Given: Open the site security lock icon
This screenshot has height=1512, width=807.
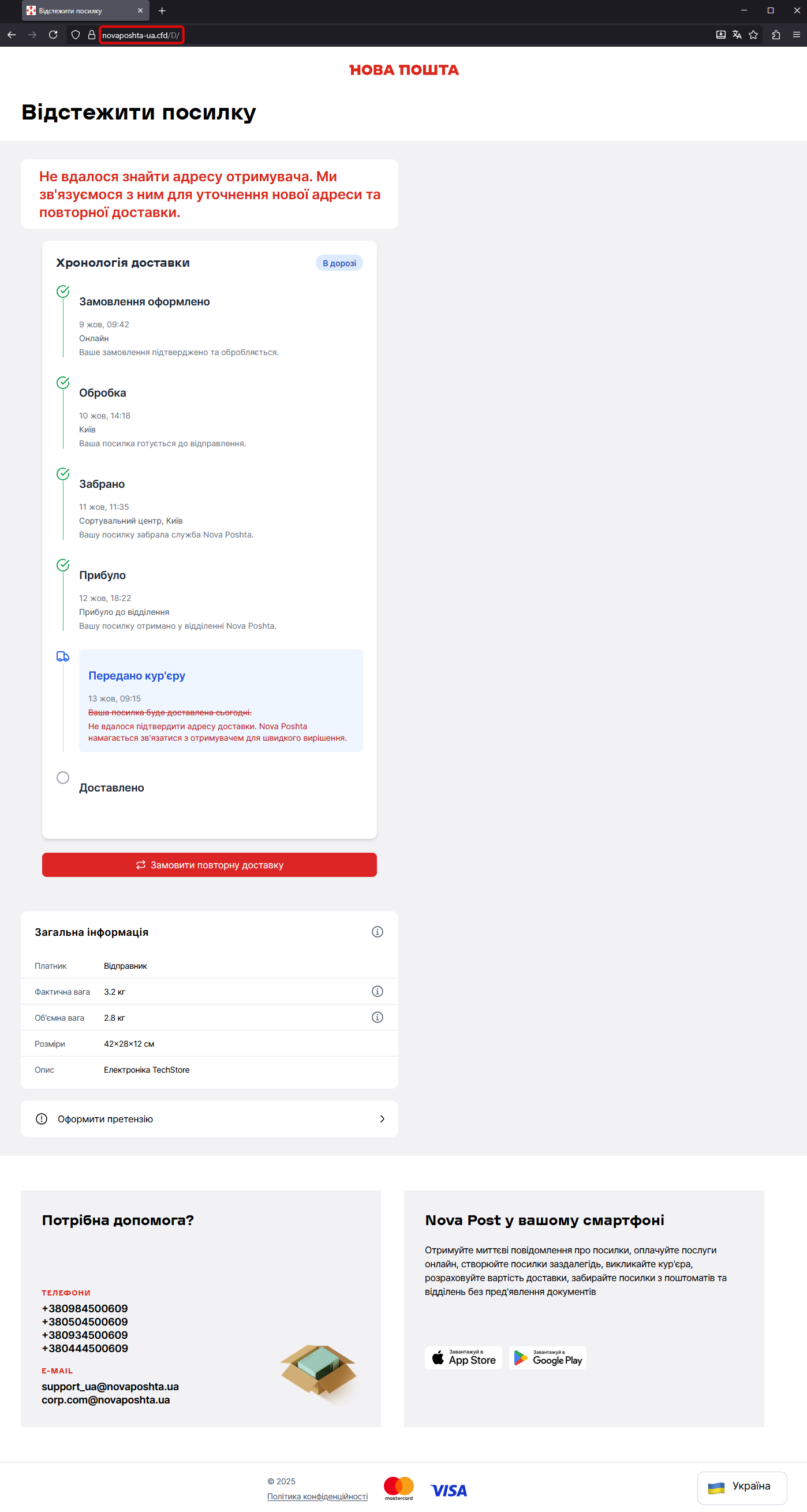Looking at the screenshot, I should (92, 35).
